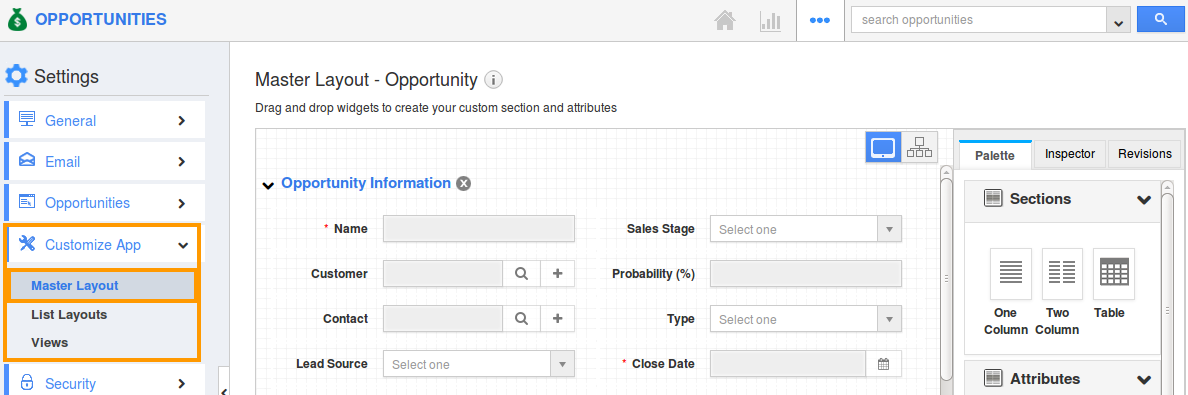
Task: Select the Table section widget
Action: (x=1114, y=284)
